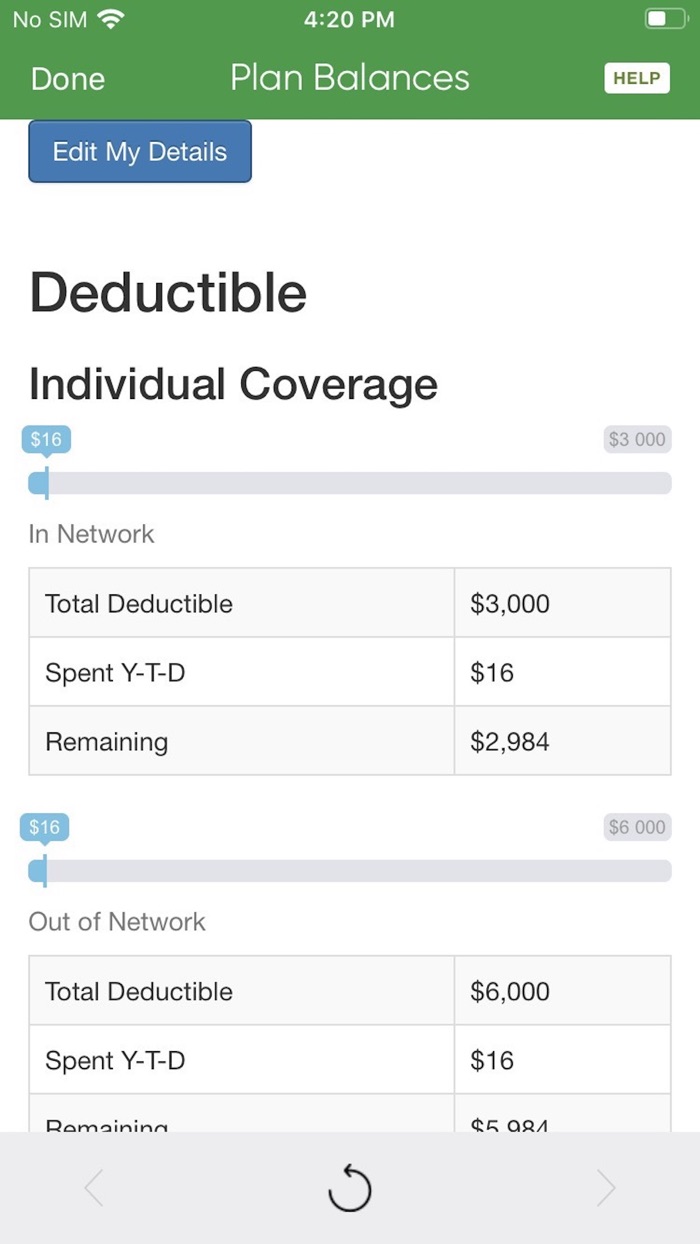Tap the browser back arrow
700x1244 pixels.
click(94, 1188)
